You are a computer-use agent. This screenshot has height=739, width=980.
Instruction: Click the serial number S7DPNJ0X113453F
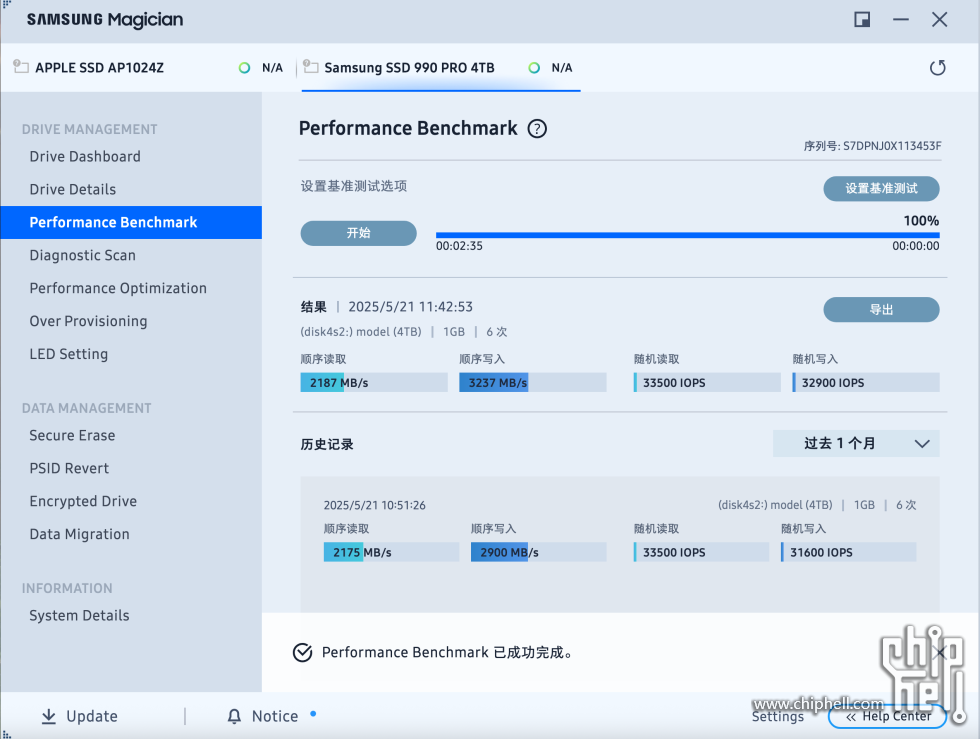892,146
